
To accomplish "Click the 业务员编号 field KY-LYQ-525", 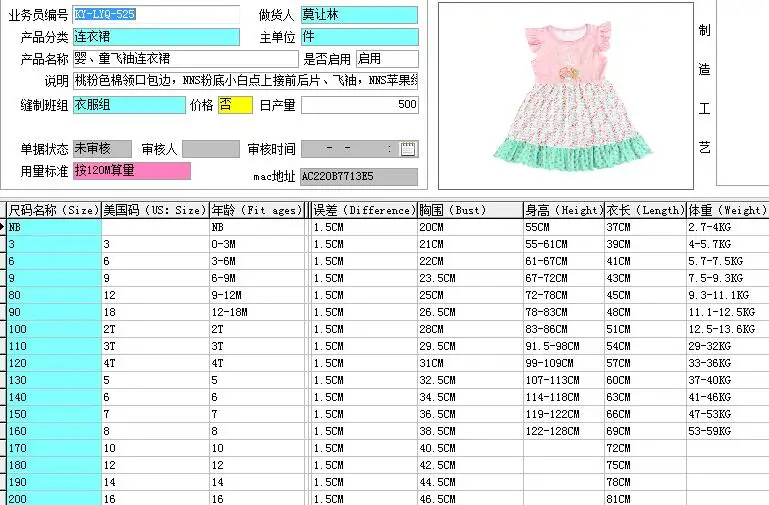I will click(x=156, y=15).
